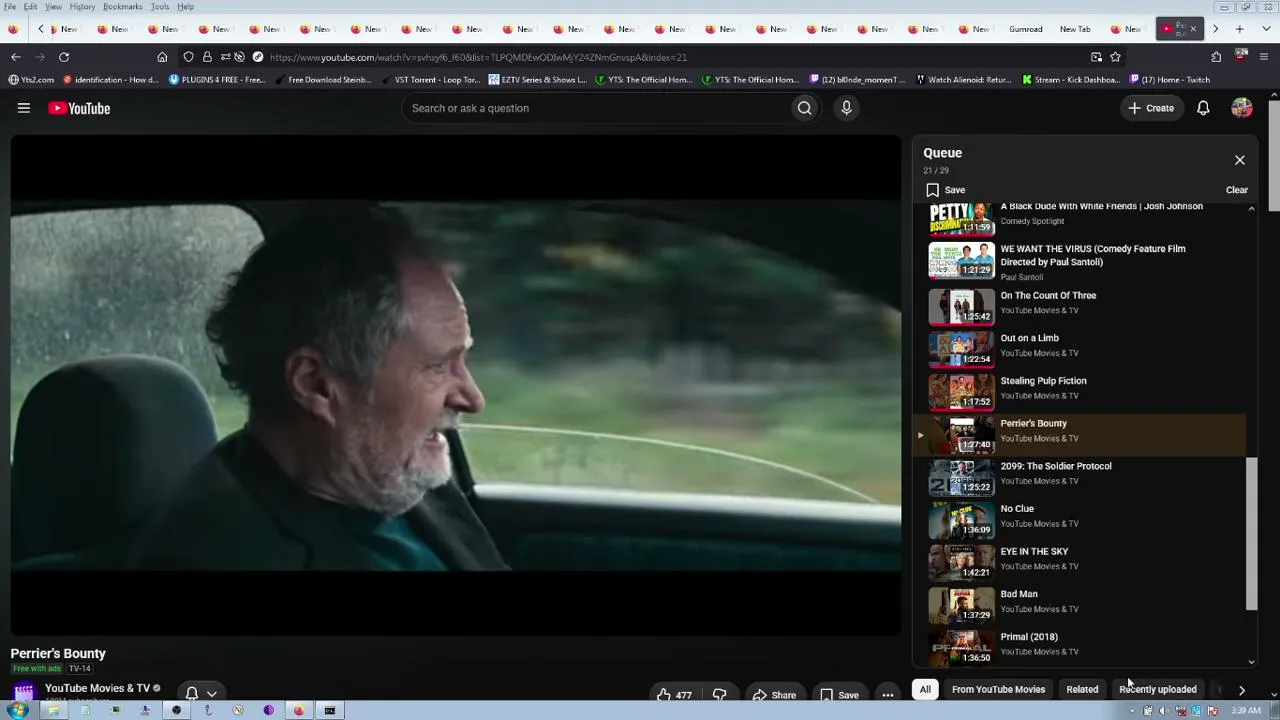Open the Help menu
1280x720 pixels.
click(x=186, y=7)
